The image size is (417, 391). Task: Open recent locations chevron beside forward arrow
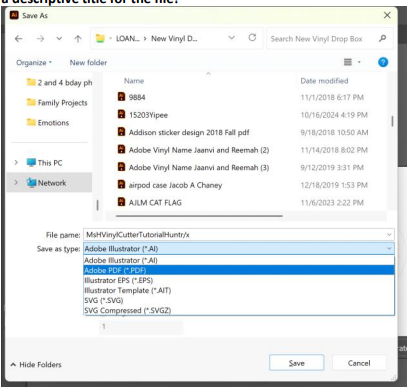click(59, 39)
